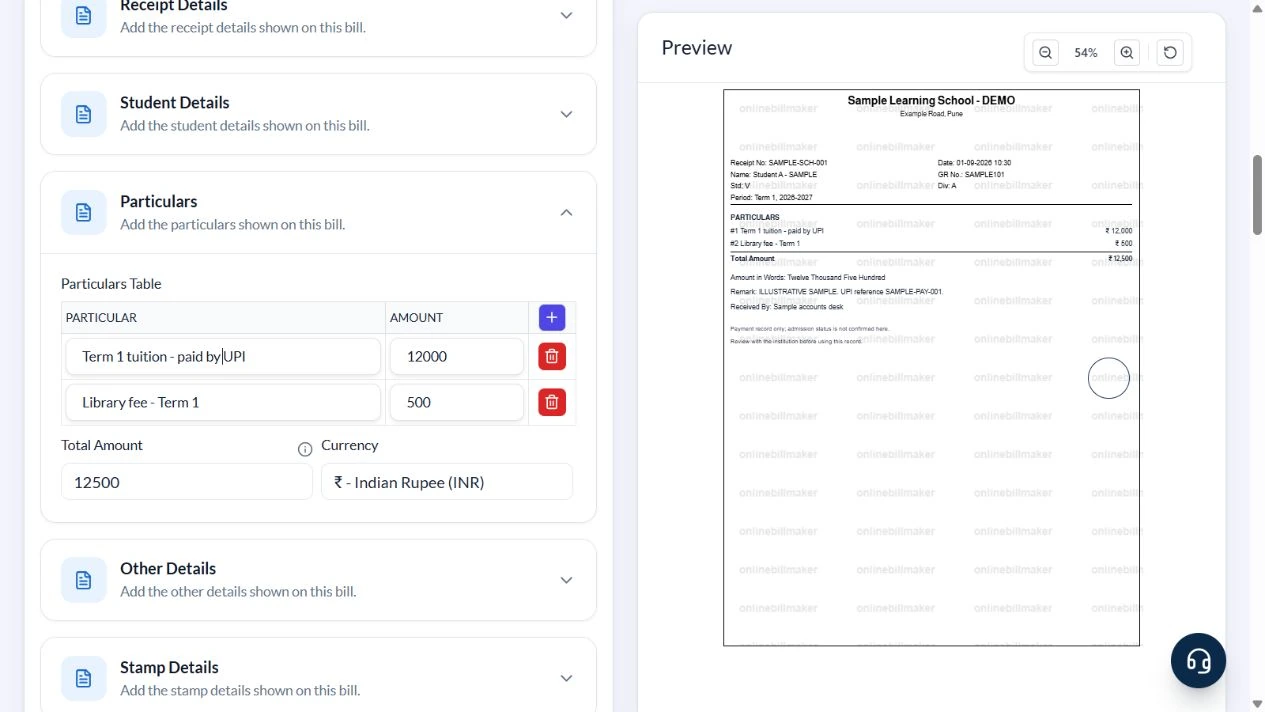Expand the Receipt Details section chevron
1265x712 pixels.
[566, 15]
